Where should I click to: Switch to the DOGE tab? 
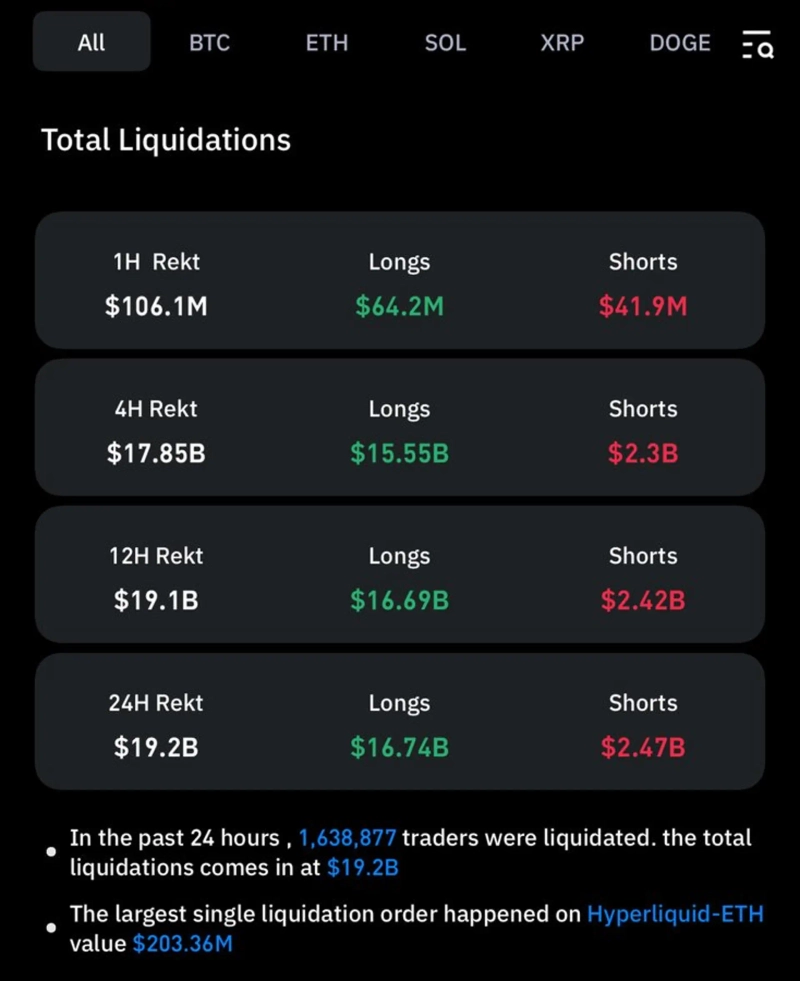[680, 43]
